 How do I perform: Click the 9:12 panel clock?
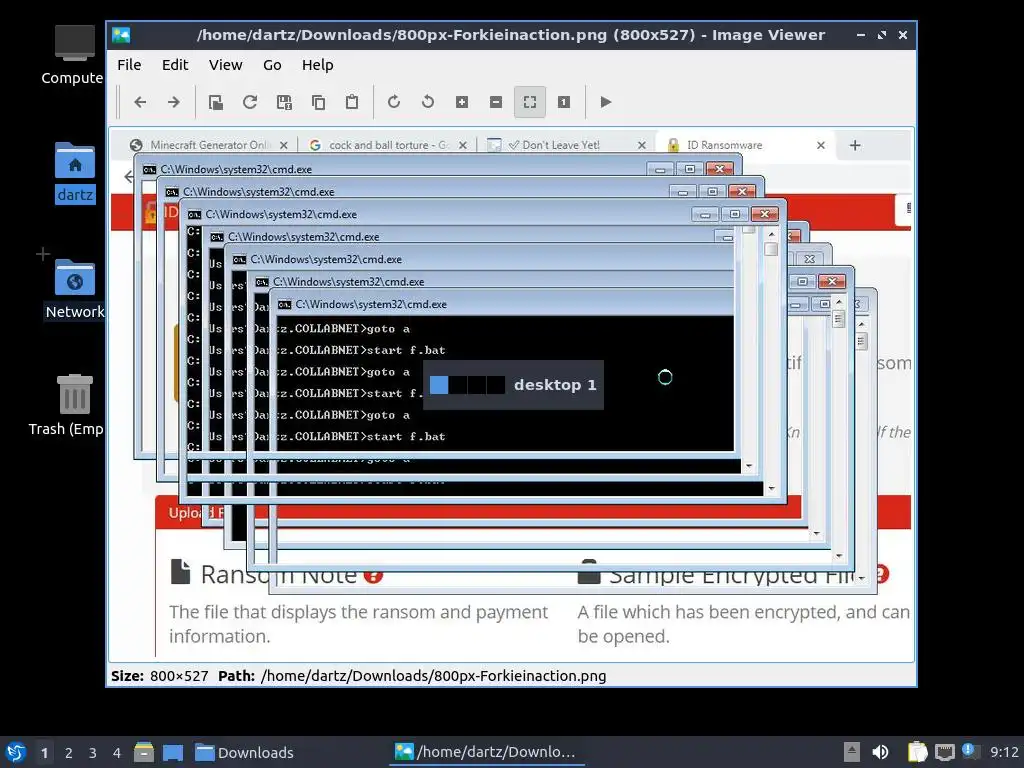pyautogui.click(x=1004, y=752)
